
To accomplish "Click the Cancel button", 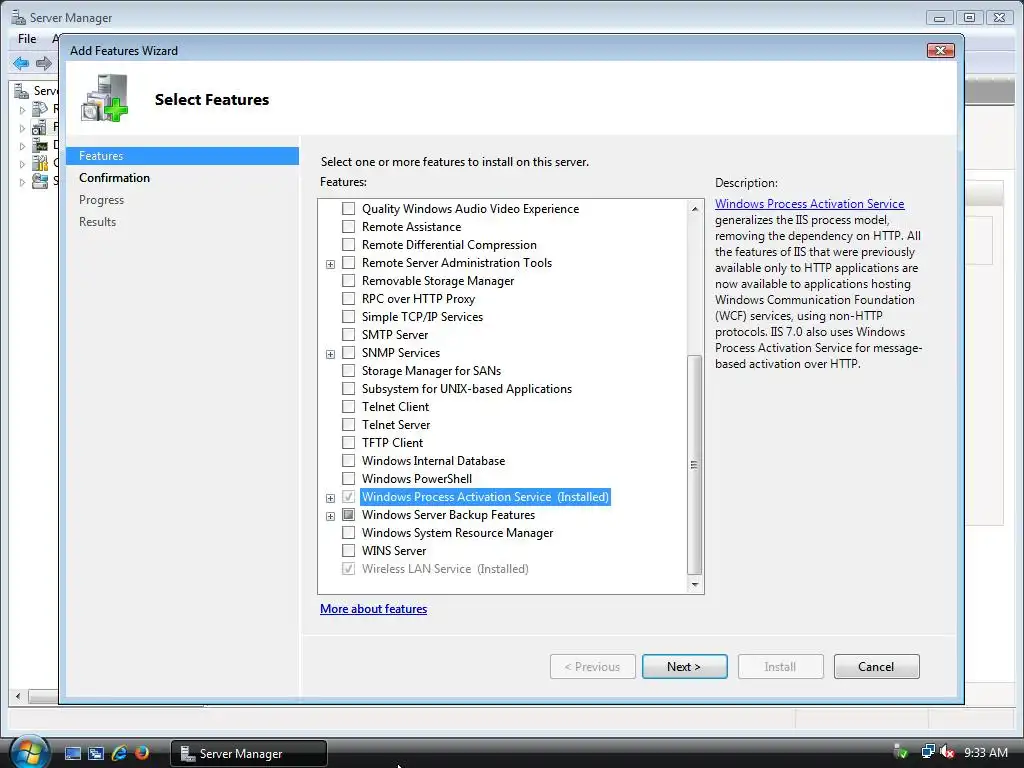I will click(x=876, y=667).
